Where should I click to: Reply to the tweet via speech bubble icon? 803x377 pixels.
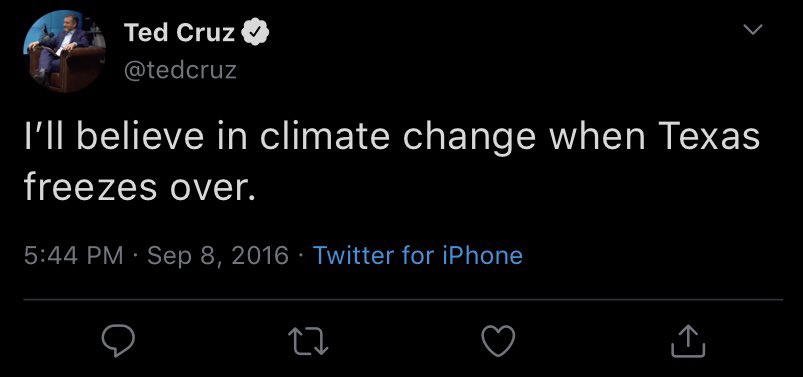(x=118, y=342)
